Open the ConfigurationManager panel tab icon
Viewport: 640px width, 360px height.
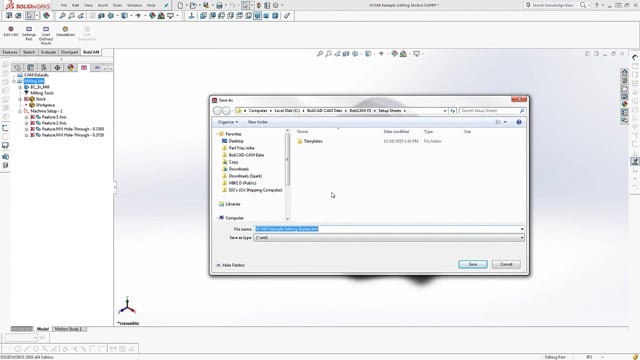coord(44,67)
